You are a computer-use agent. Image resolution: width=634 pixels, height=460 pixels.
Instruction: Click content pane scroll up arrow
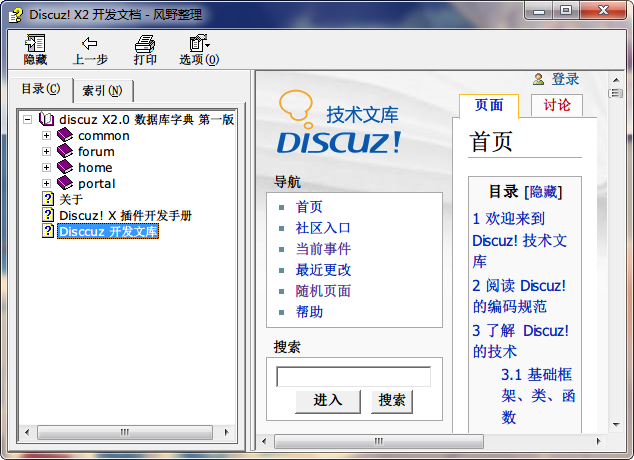[x=616, y=80]
